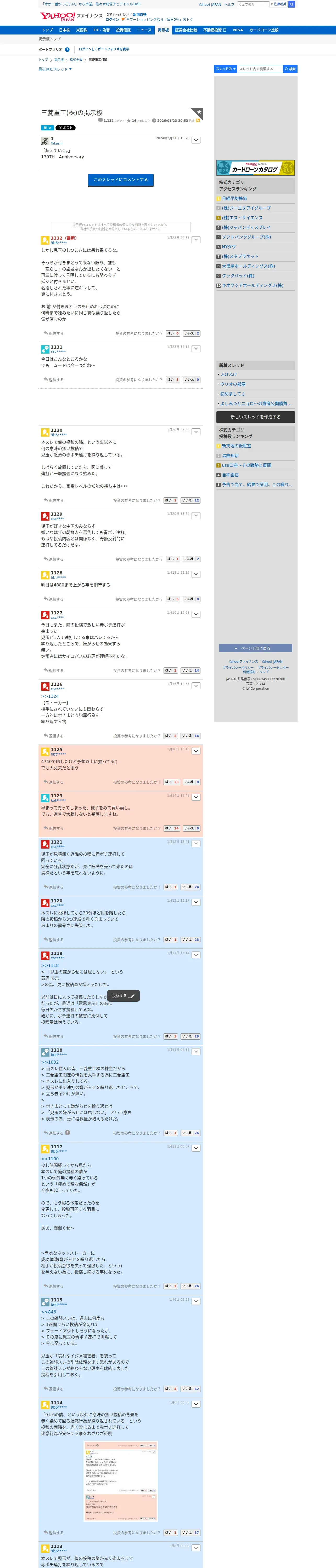This screenshot has height=1568, width=336.
Task: Vote いいえ on post 1127
Action: coord(190,671)
